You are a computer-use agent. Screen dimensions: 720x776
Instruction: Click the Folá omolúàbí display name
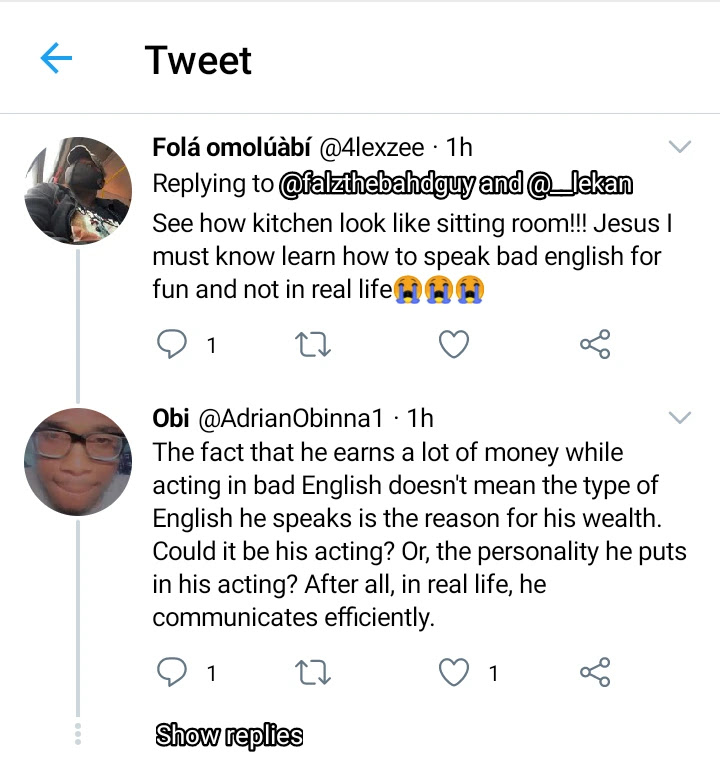click(232, 148)
